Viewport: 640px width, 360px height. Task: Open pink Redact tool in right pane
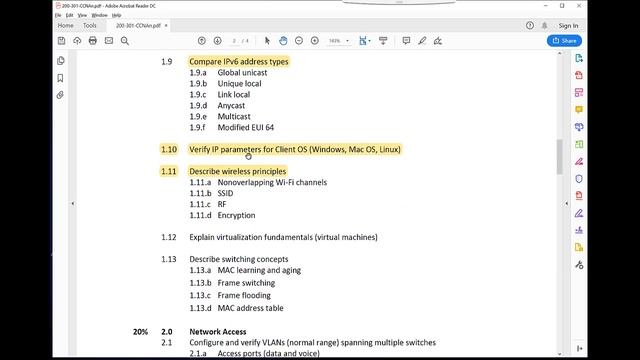pos(579,162)
